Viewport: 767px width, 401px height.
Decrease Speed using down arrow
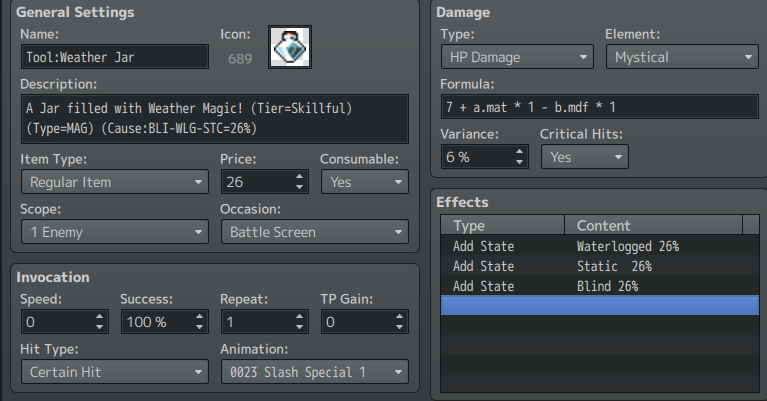tap(100, 327)
